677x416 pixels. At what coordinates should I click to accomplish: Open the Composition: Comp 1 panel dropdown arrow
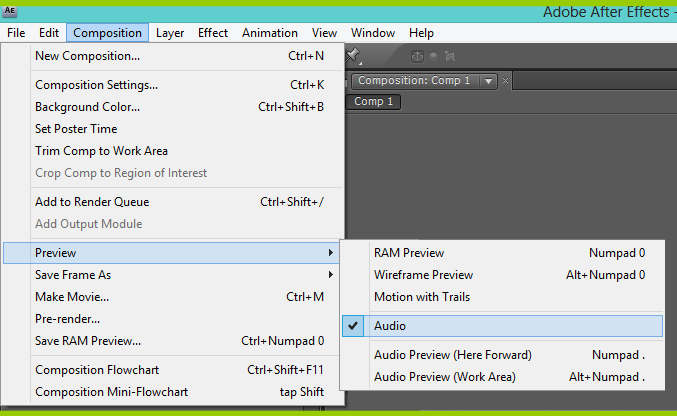(488, 81)
